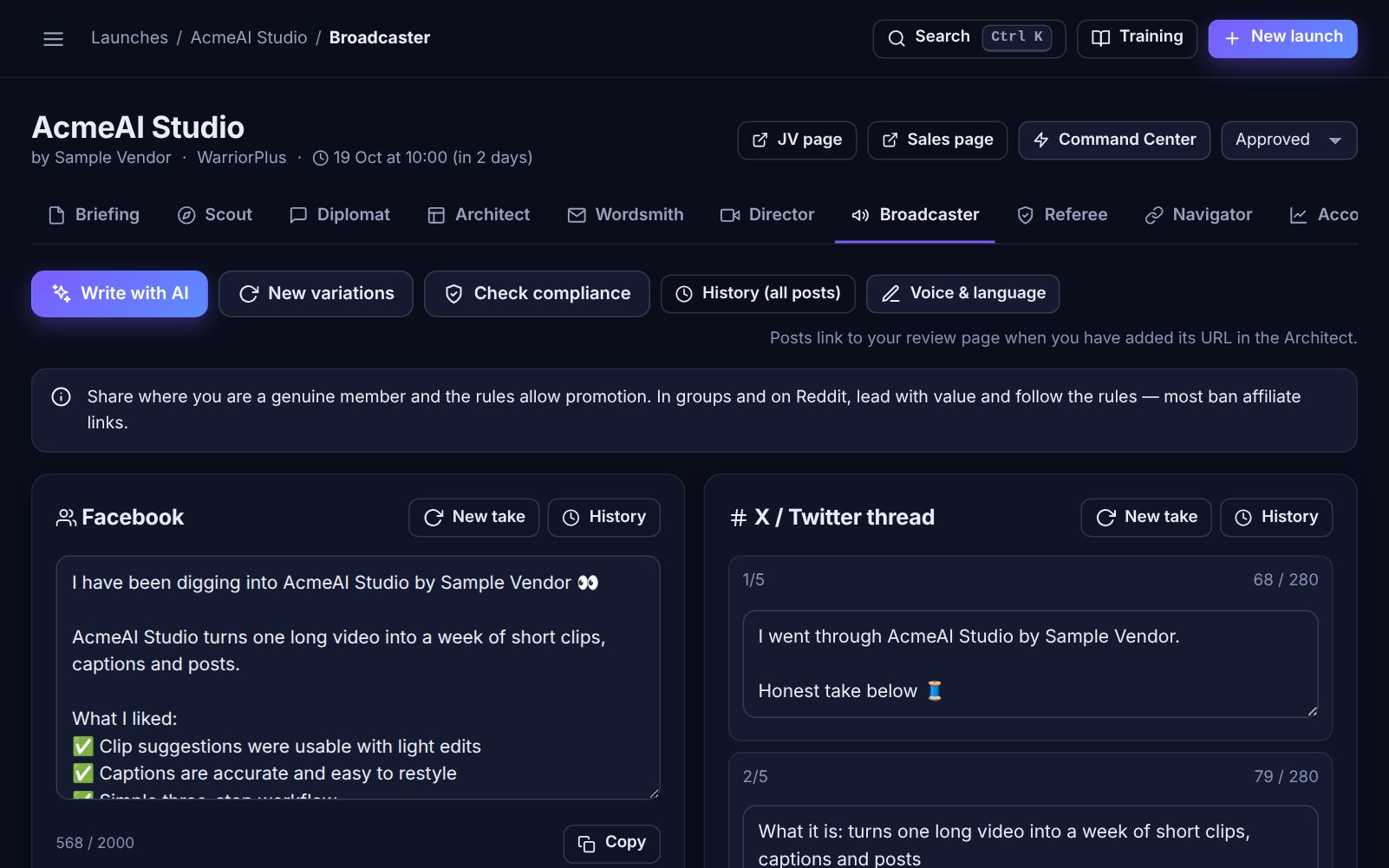Click the 568 / 2000 character count
Screen dimensions: 1389x868
pos(95,844)
